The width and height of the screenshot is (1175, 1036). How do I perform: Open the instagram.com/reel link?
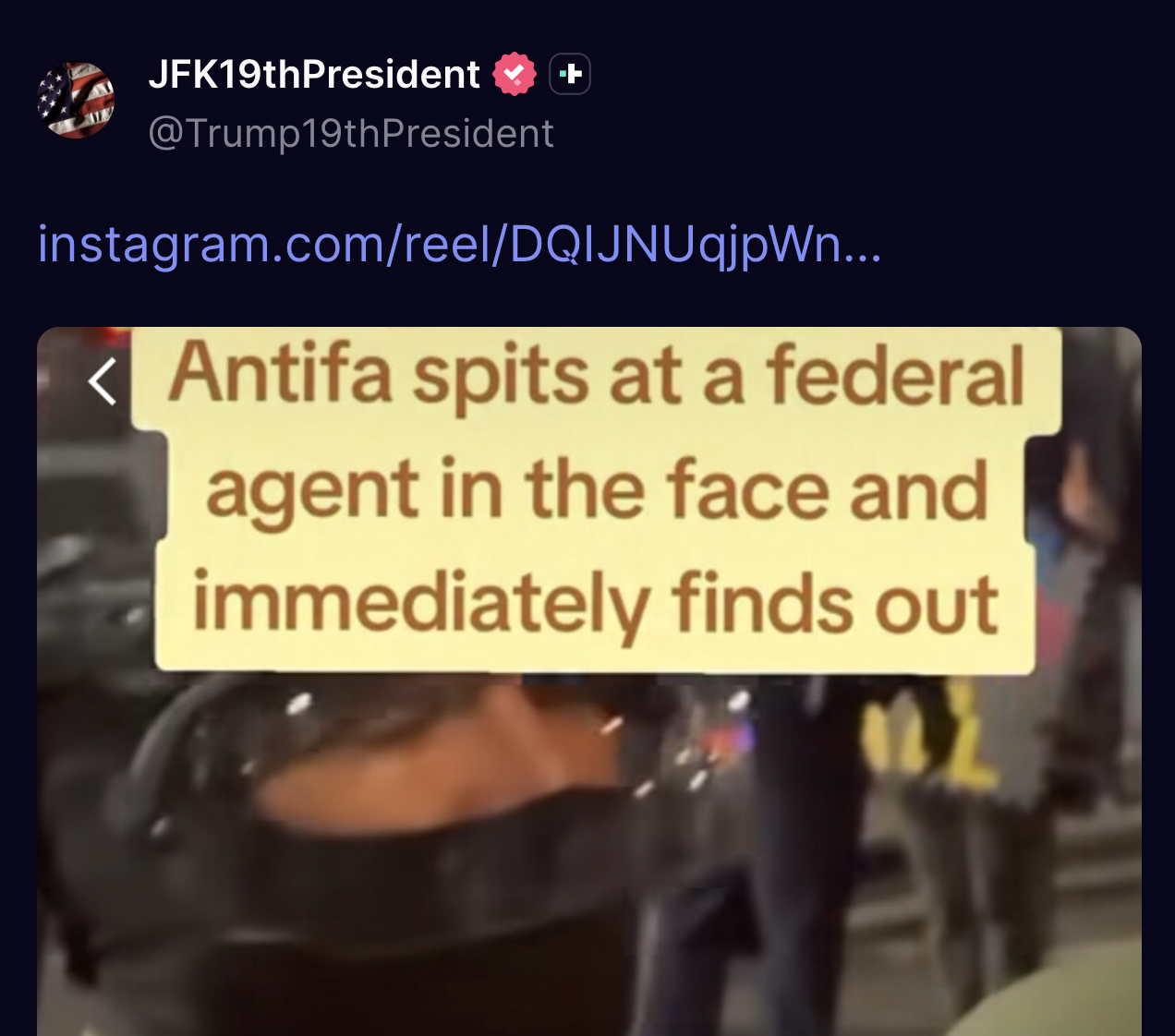pyautogui.click(x=459, y=244)
